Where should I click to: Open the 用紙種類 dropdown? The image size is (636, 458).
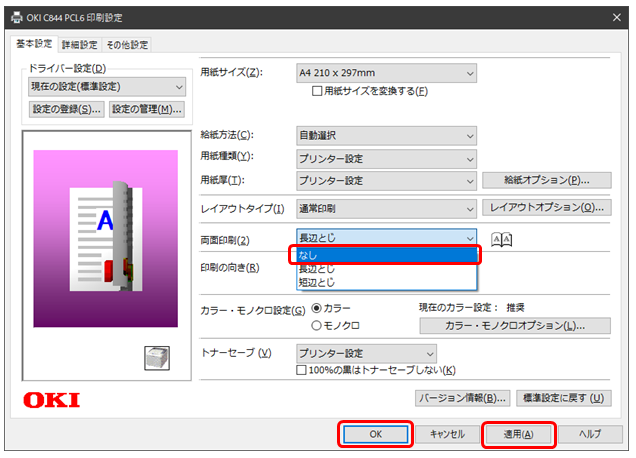tap(386, 159)
